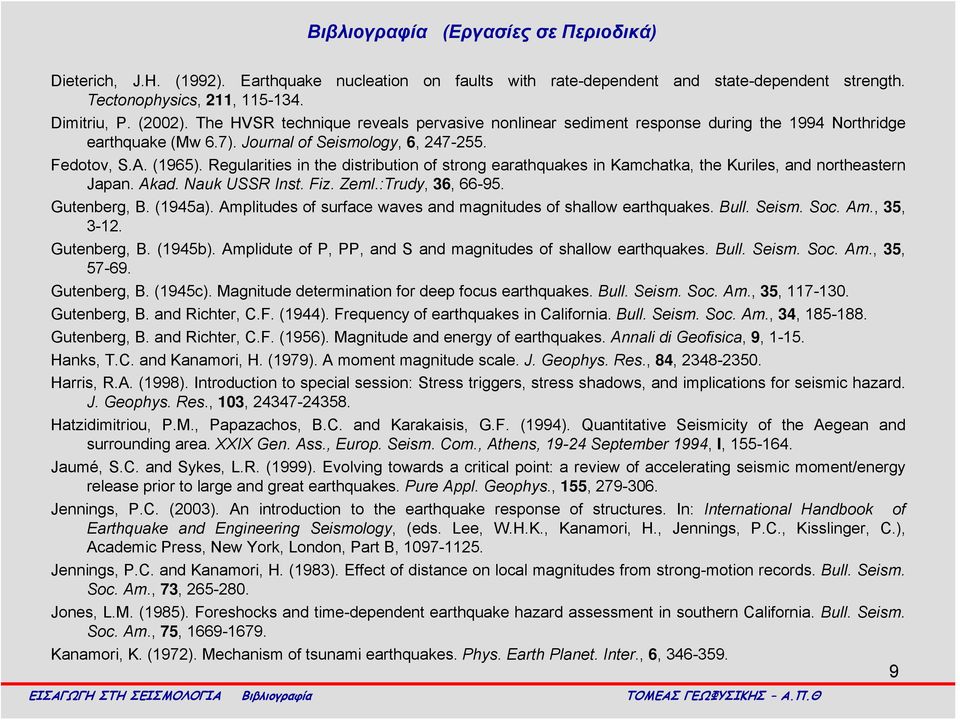Select the Gutenberg, B. (1945b) entry
This screenshot has height=720, width=960.
(478, 258)
